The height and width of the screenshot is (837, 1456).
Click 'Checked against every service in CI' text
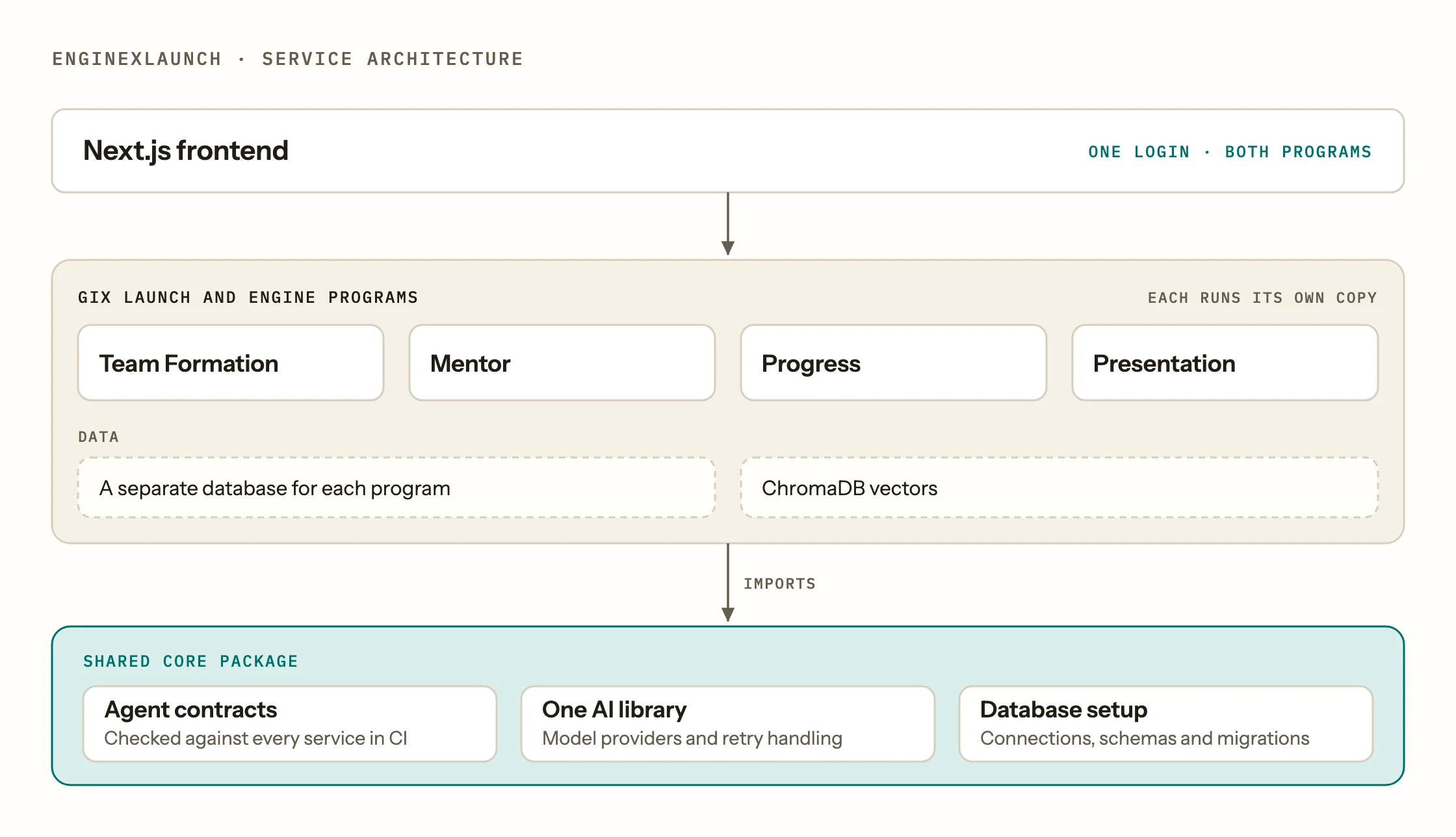(255, 738)
